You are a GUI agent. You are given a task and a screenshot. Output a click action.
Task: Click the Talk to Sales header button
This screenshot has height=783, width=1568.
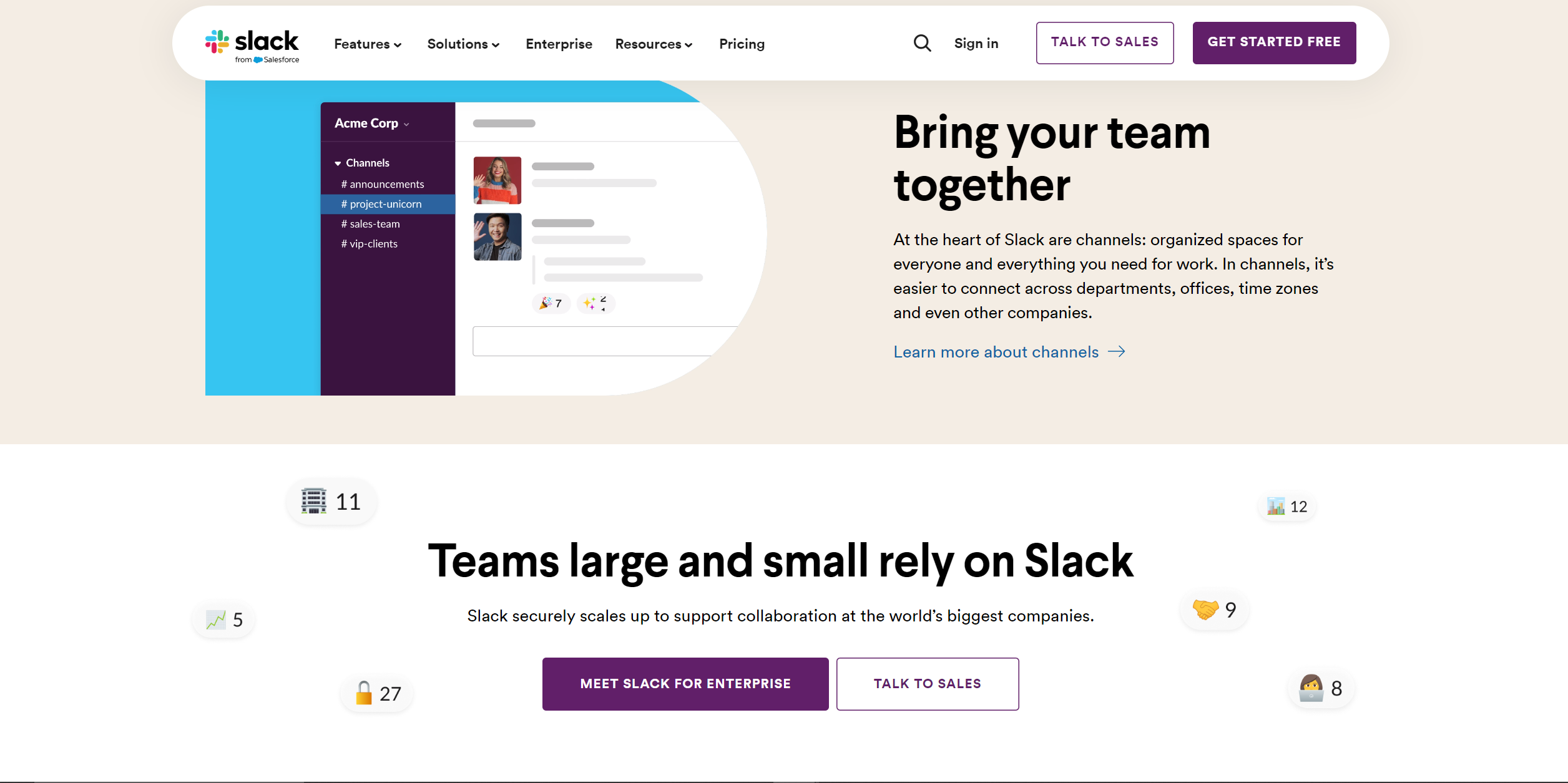(x=1105, y=42)
